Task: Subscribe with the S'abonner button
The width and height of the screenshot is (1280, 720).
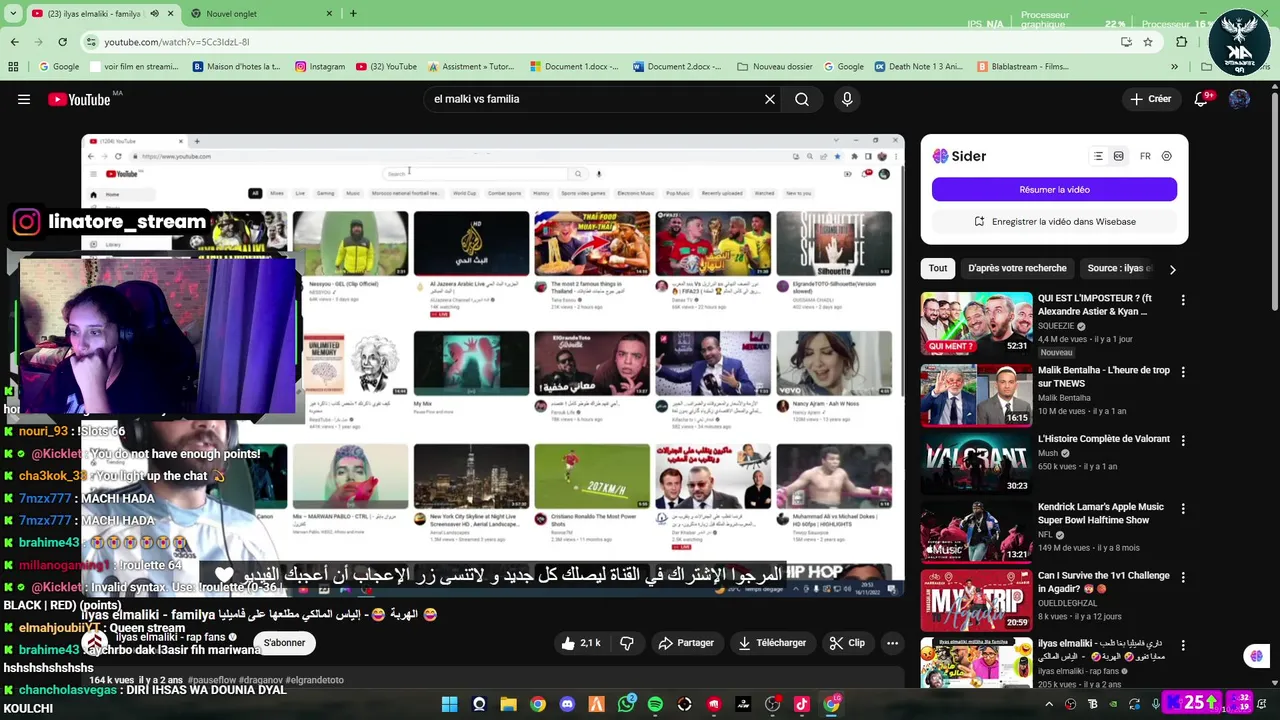Action: (285, 643)
